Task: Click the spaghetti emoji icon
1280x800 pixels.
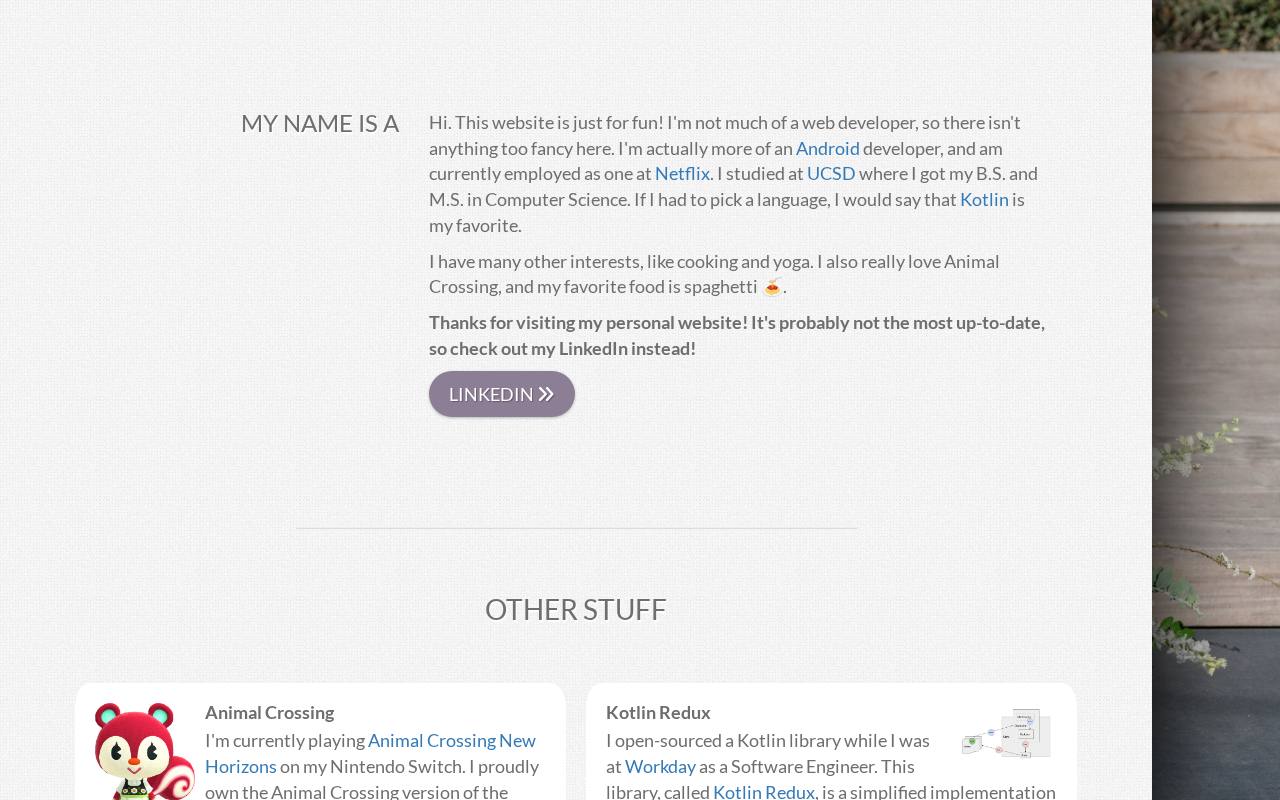Action: pos(772,288)
